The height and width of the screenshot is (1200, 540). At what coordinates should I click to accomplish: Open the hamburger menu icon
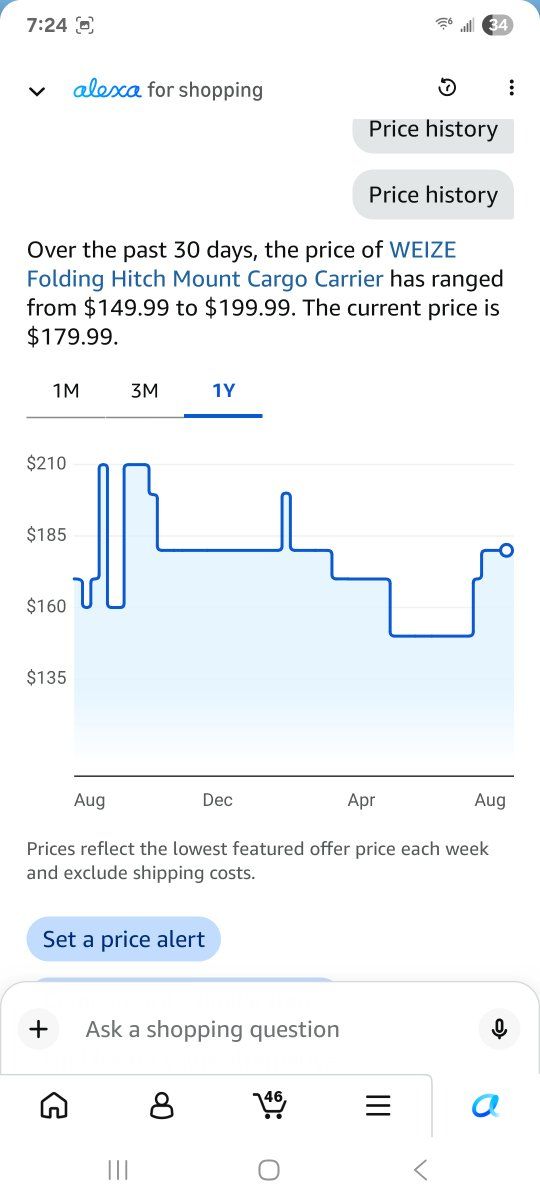pyautogui.click(x=377, y=1105)
